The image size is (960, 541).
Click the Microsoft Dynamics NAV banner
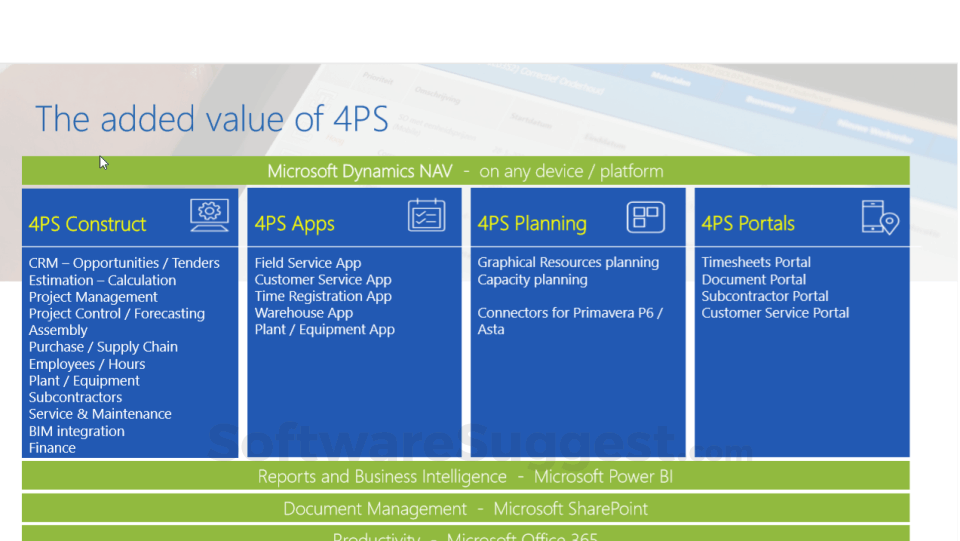click(466, 171)
